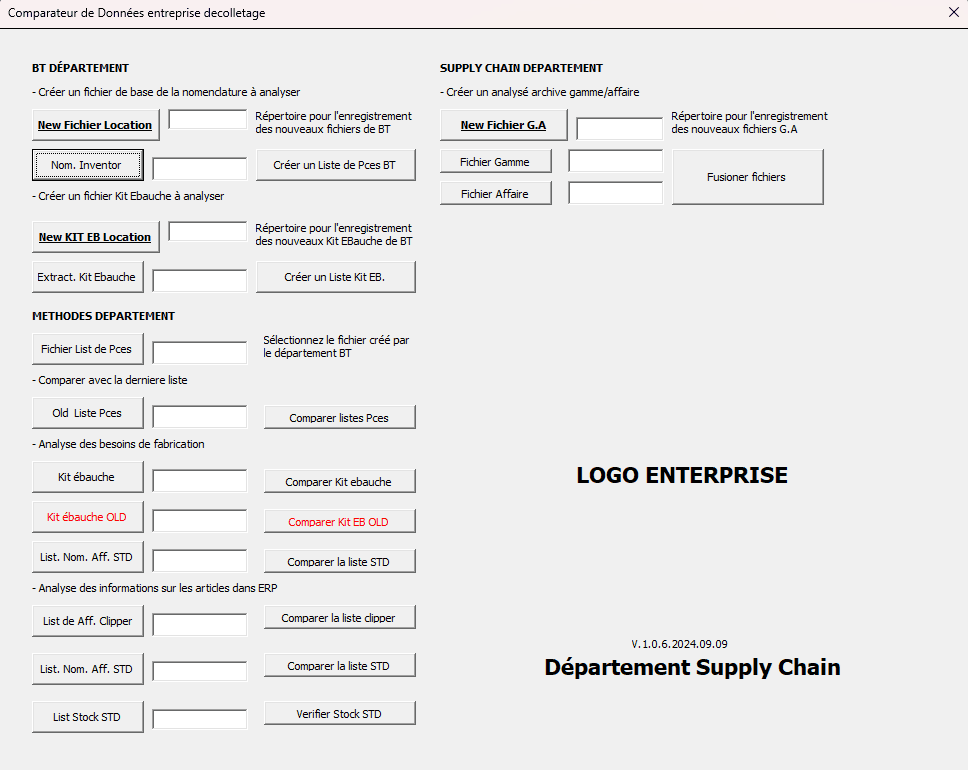Click the New Fichier Location button
968x770 pixels.
coord(95,125)
